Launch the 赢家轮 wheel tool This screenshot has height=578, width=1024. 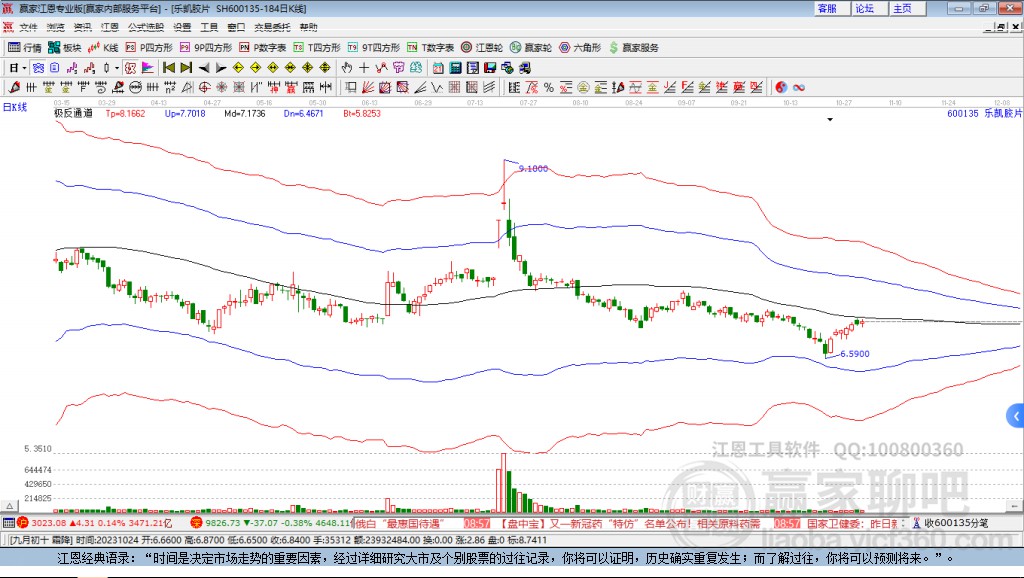click(x=531, y=48)
